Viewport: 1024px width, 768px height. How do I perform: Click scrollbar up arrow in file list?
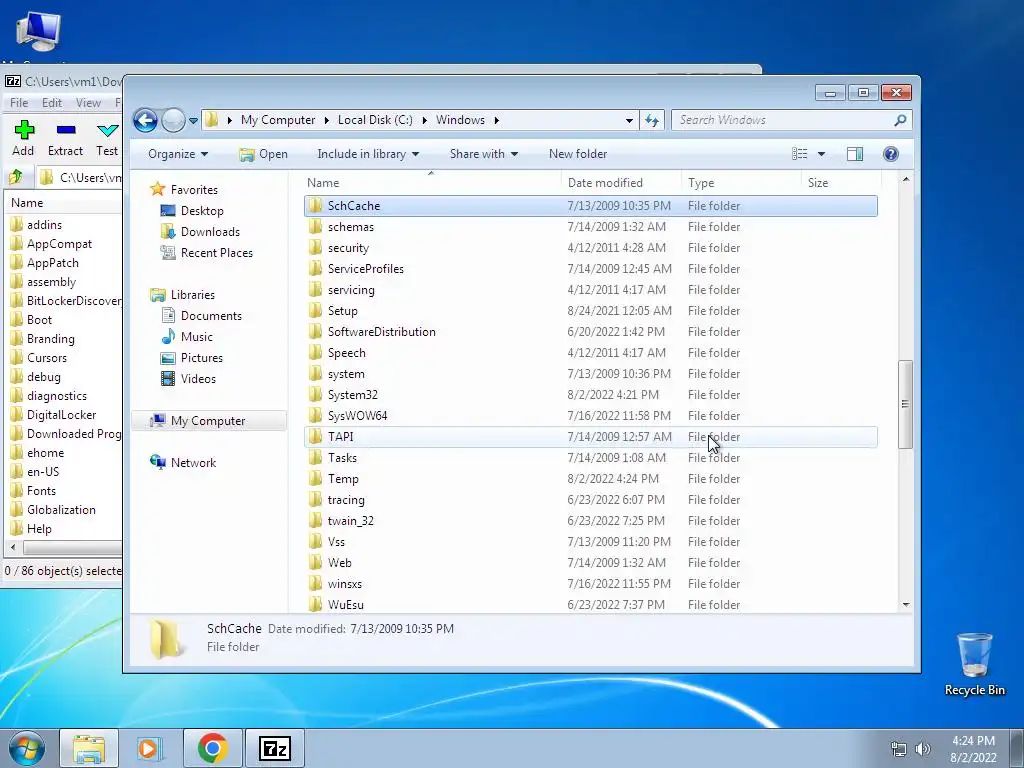906,179
